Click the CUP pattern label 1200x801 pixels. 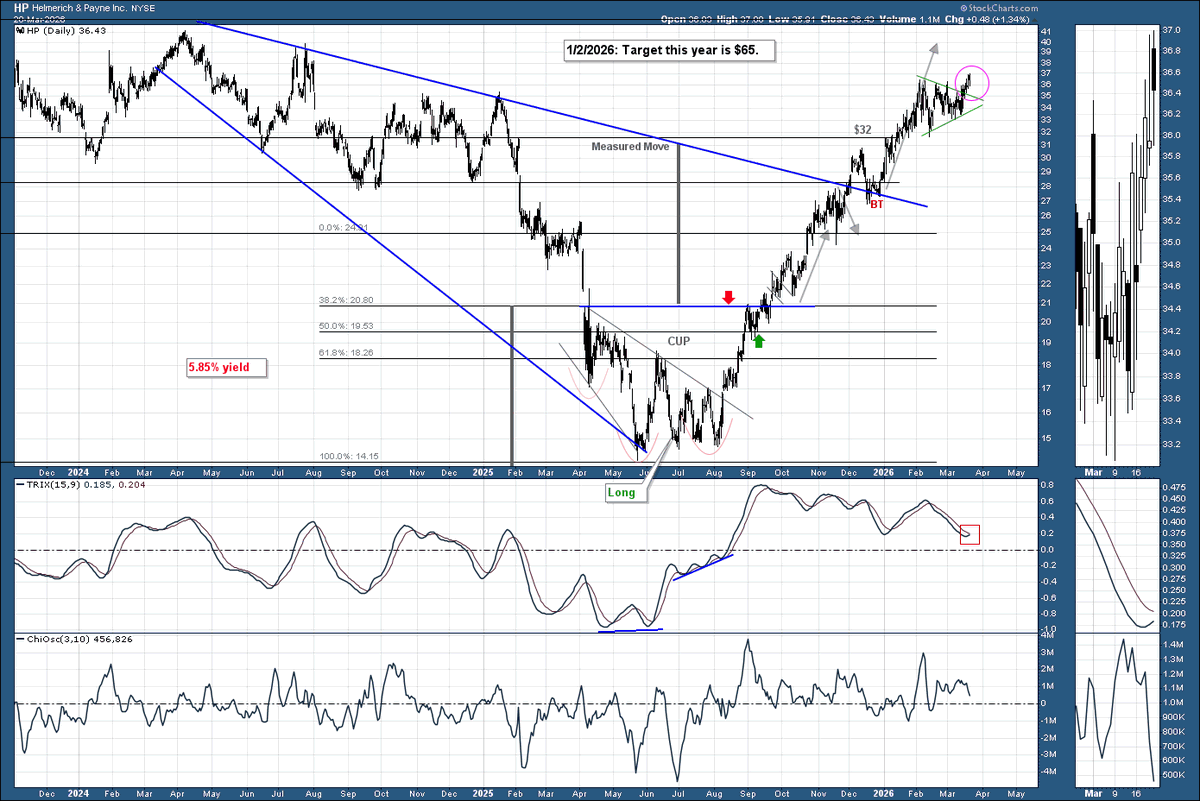coord(681,341)
